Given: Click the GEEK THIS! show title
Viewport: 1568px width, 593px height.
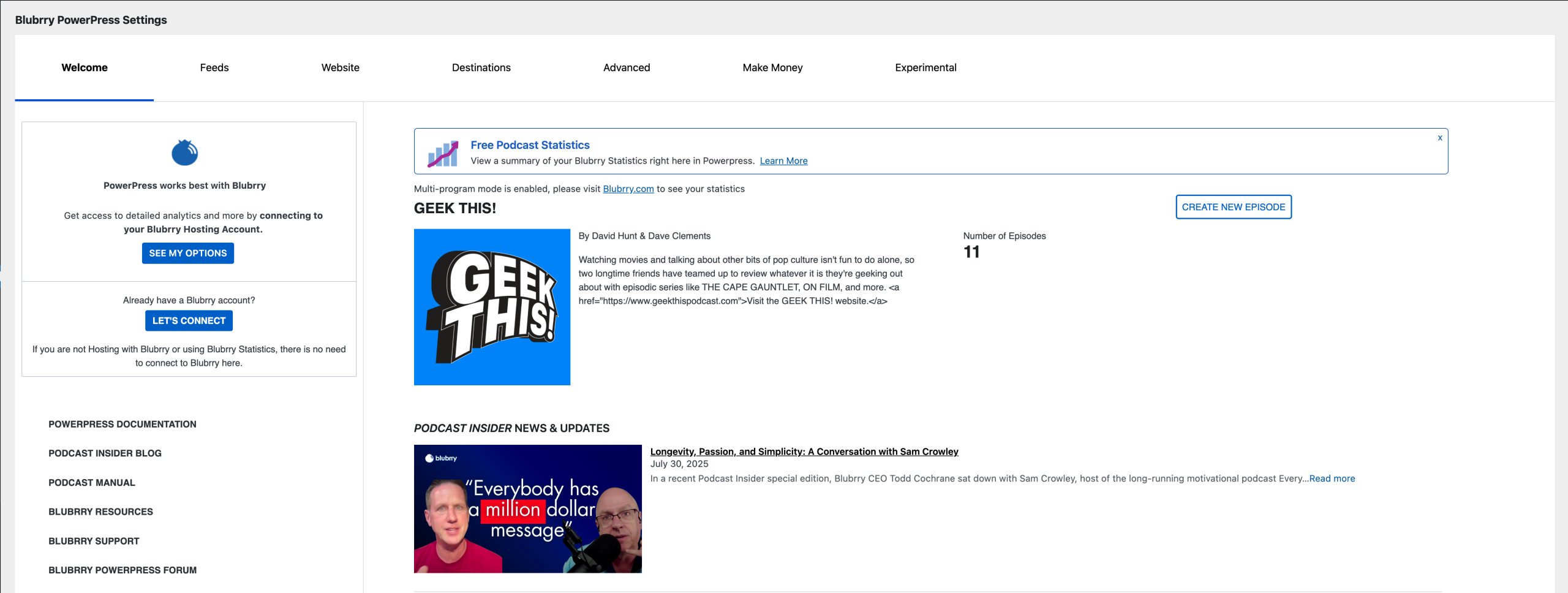Looking at the screenshot, I should coord(455,208).
